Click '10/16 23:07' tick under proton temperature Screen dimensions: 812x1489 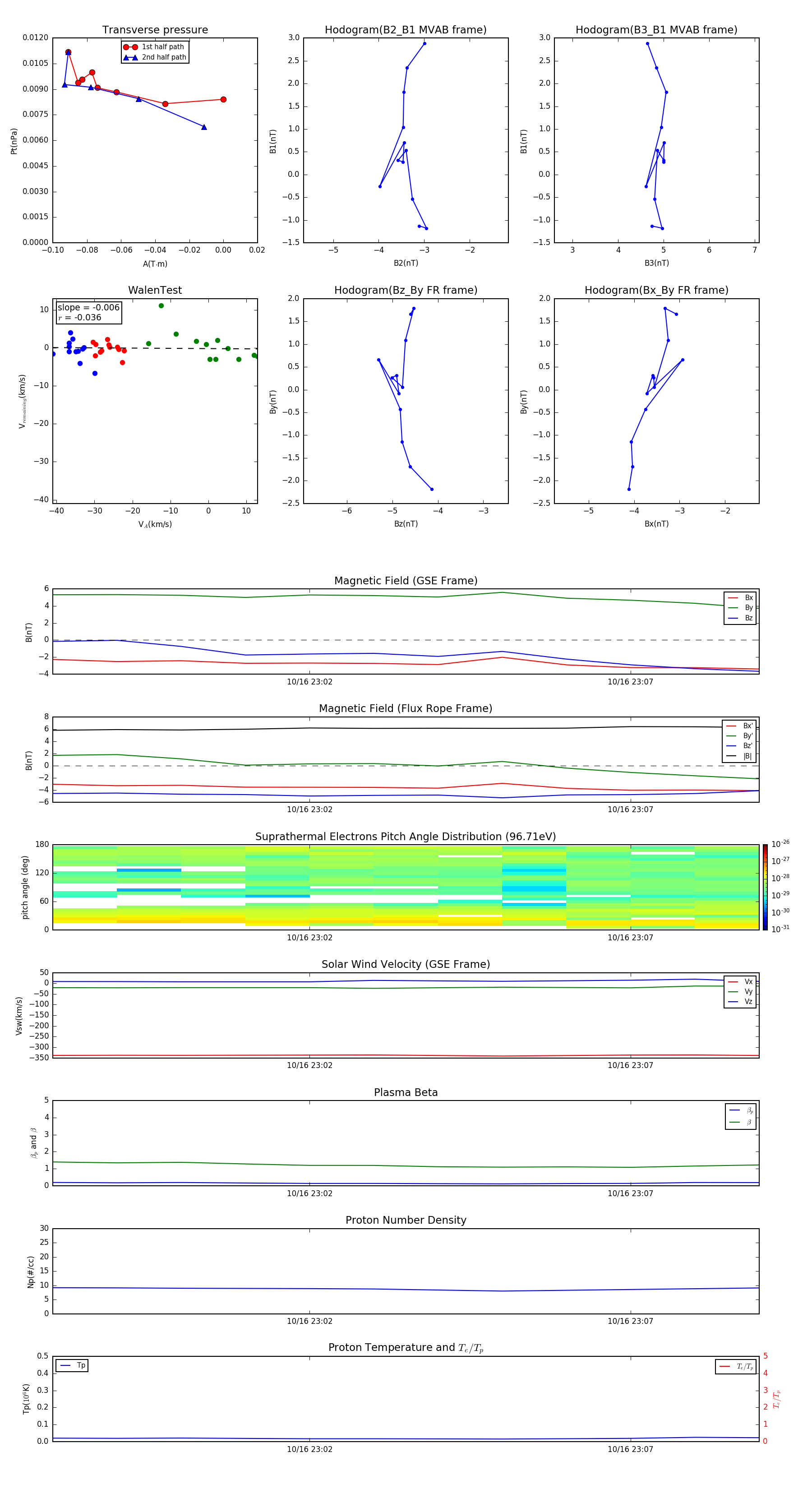631,1449
